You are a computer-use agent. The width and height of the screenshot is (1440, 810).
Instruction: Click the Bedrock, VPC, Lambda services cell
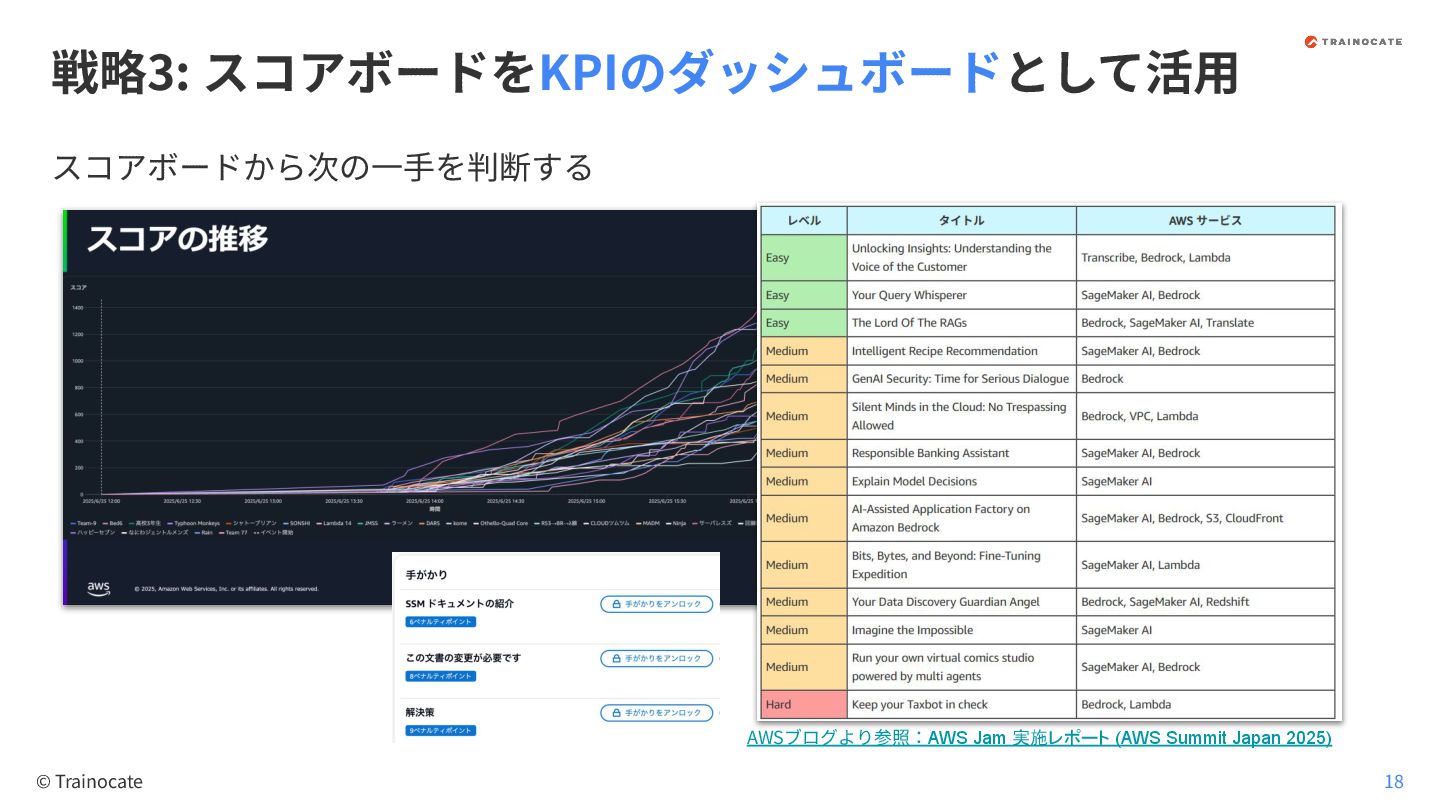coord(1205,416)
